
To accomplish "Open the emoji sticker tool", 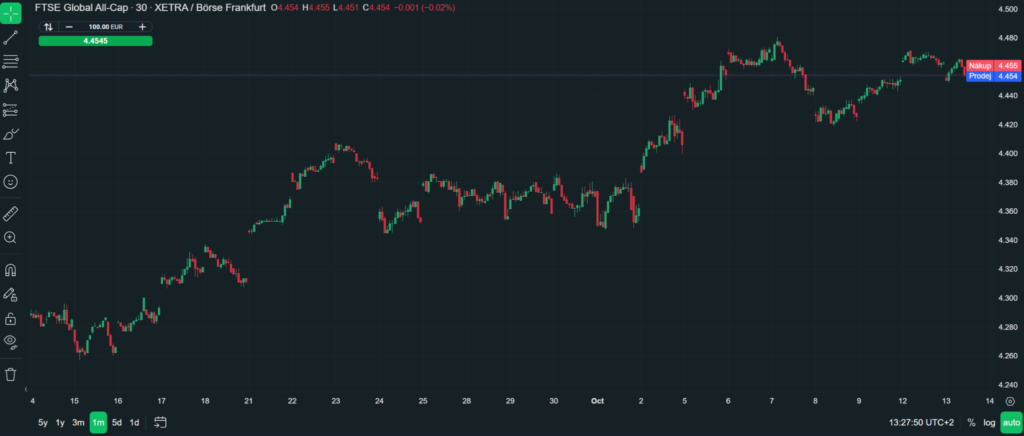I will pyautogui.click(x=10, y=181).
